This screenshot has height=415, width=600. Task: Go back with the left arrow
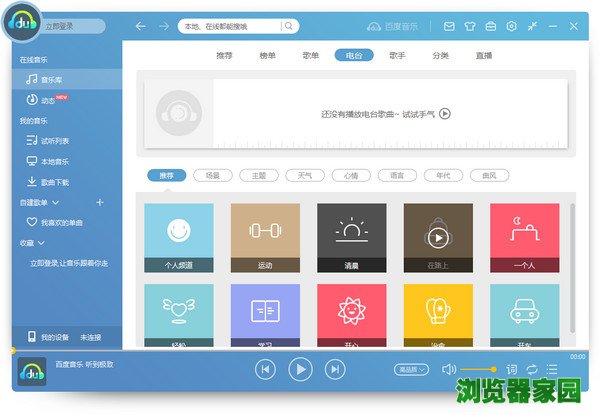point(140,26)
